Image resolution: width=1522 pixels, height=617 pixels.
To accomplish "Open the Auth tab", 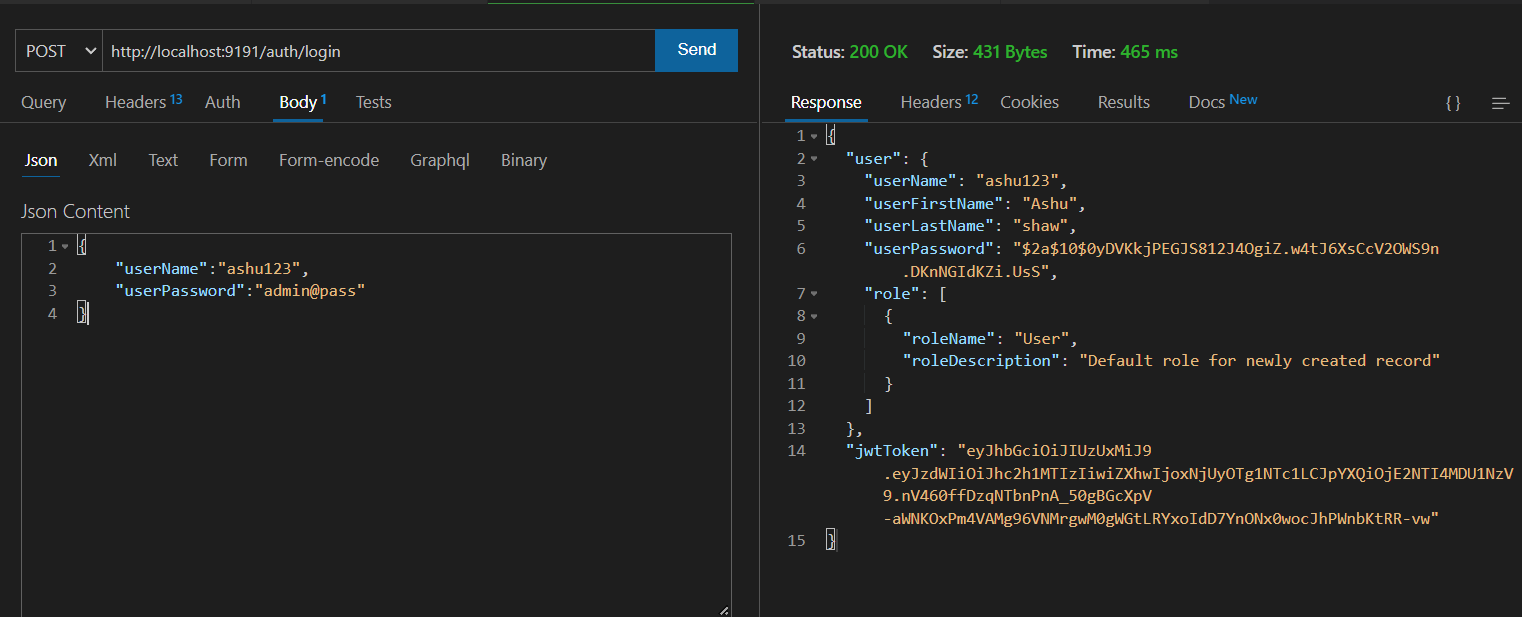I will point(222,102).
